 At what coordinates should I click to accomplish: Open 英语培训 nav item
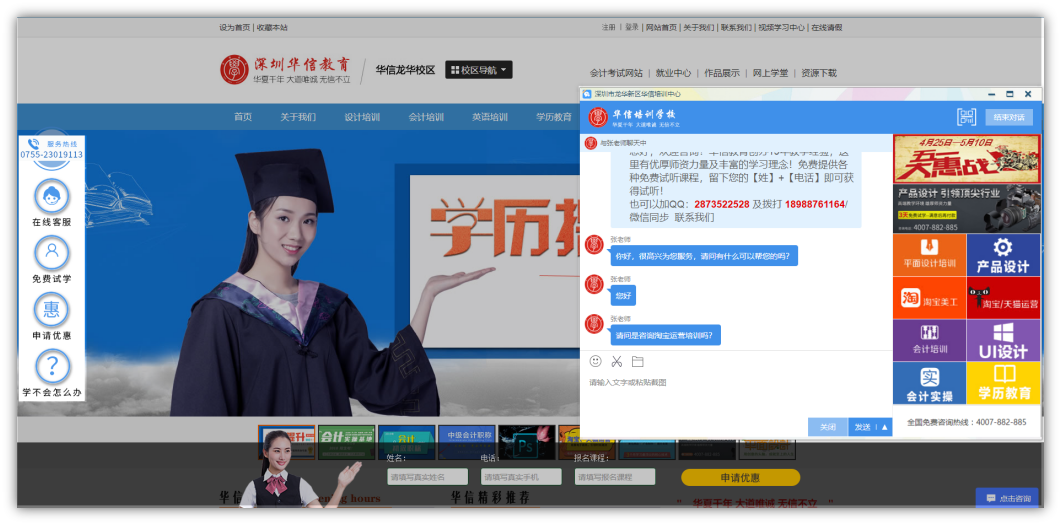coord(490,117)
